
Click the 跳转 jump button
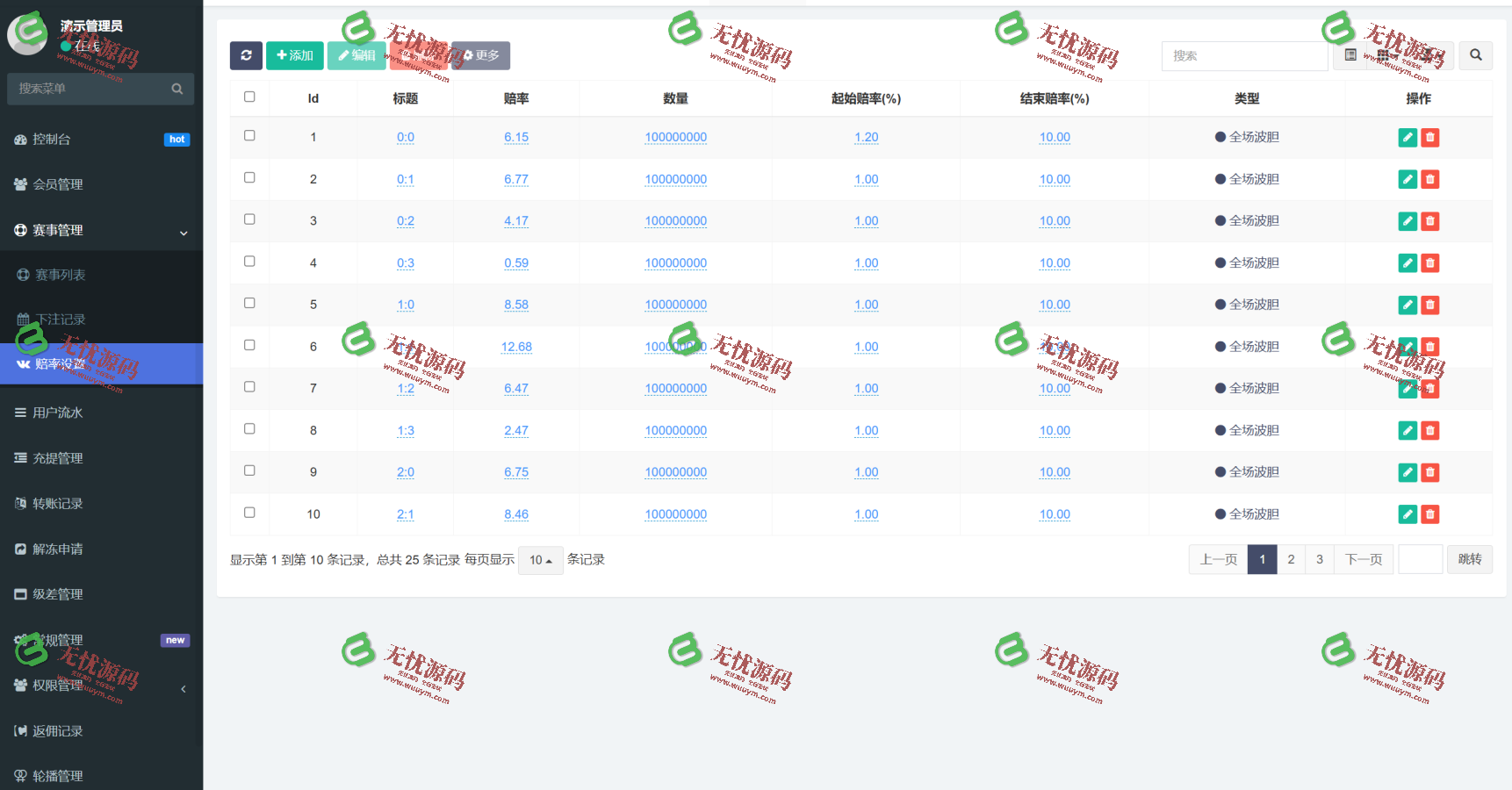(x=1470, y=559)
